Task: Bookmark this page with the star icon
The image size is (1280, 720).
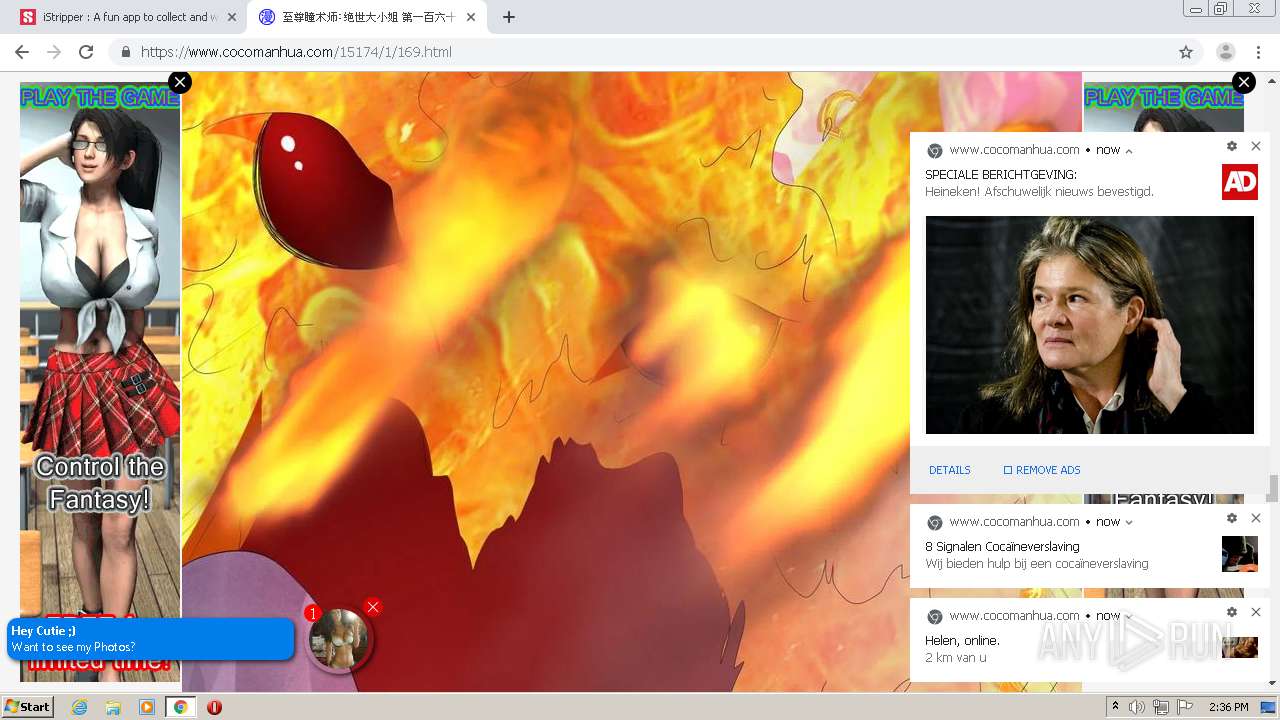Action: tap(1186, 52)
